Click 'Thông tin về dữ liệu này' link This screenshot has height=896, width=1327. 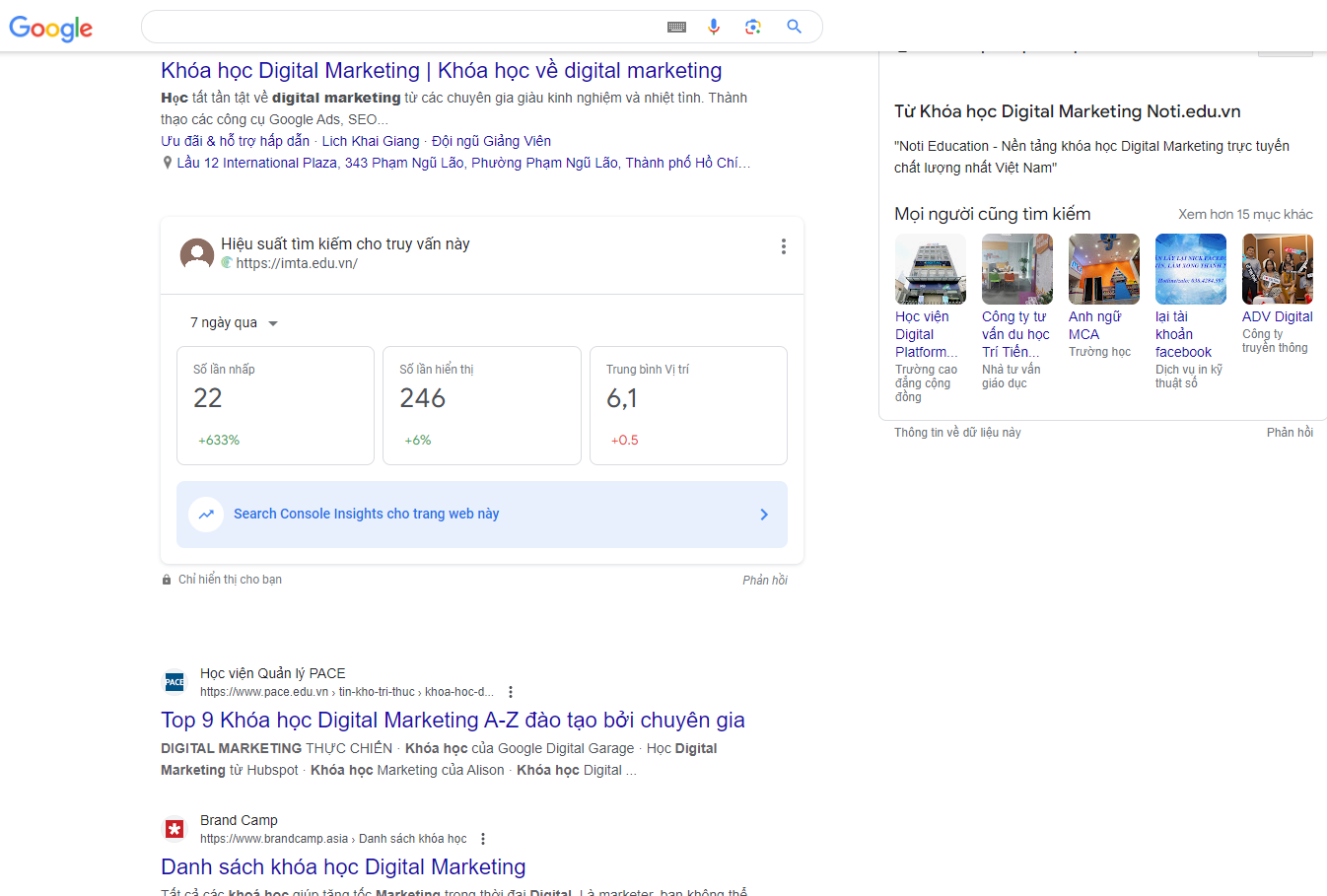click(957, 433)
